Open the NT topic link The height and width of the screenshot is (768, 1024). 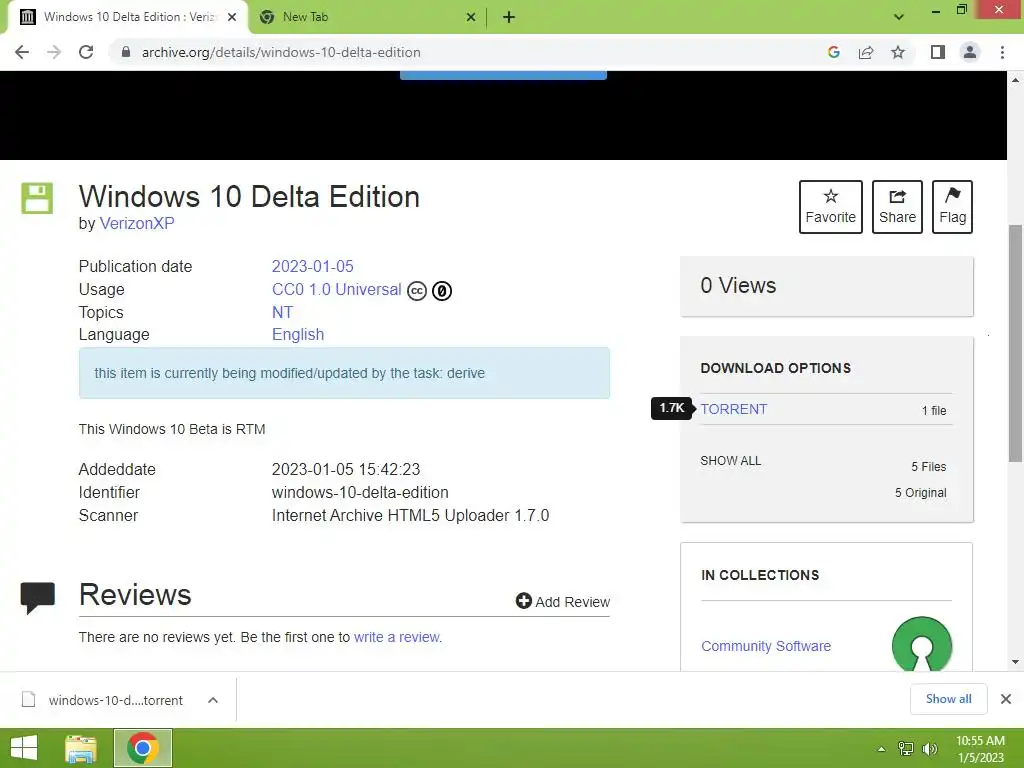point(282,312)
